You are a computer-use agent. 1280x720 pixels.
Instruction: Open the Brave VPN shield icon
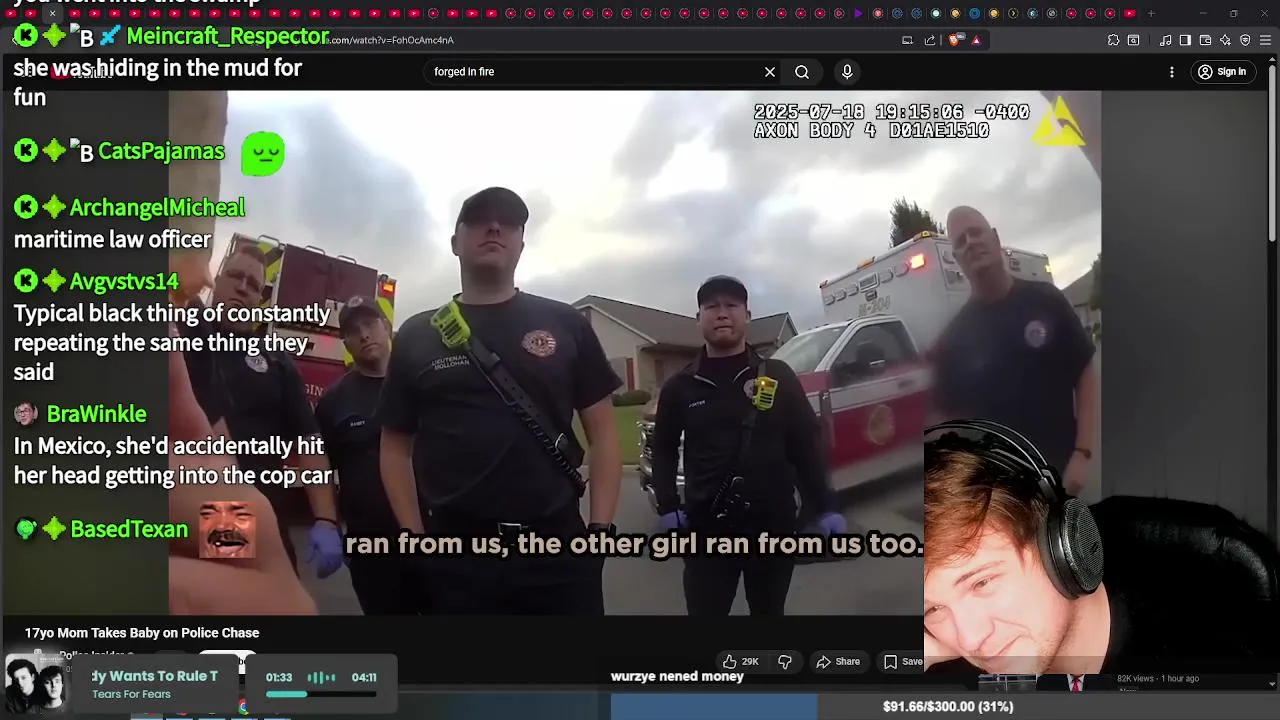[x=1245, y=40]
